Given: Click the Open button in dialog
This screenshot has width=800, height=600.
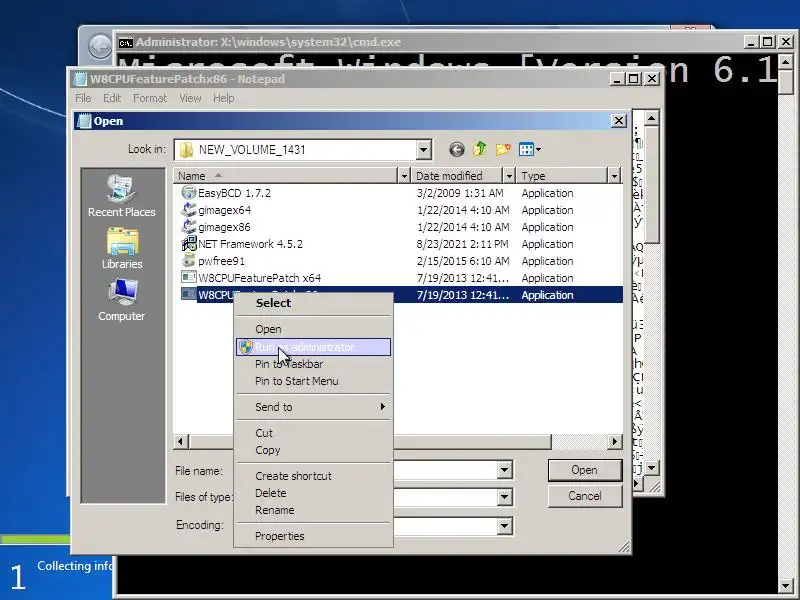Looking at the screenshot, I should point(585,470).
